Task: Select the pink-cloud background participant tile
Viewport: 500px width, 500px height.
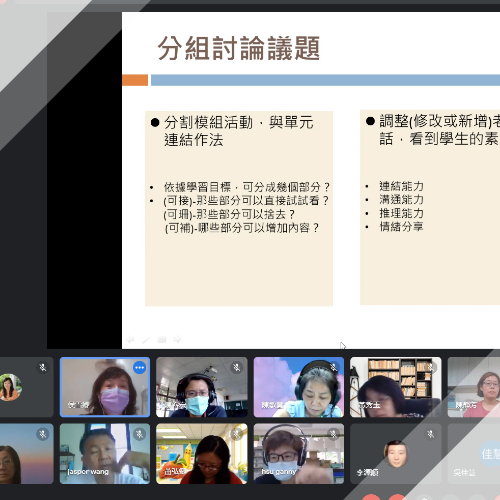Action: (299, 387)
